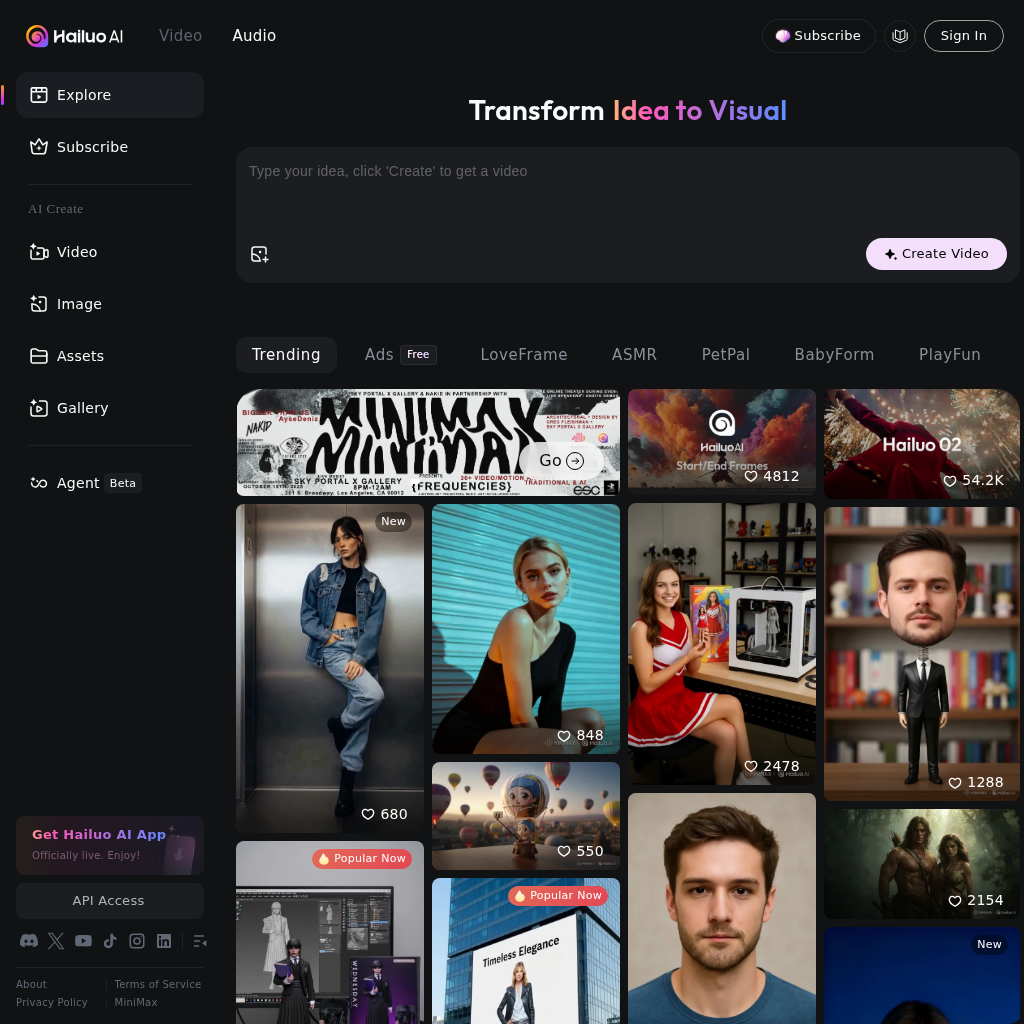Click the image upload icon in prompt box

[x=259, y=254]
